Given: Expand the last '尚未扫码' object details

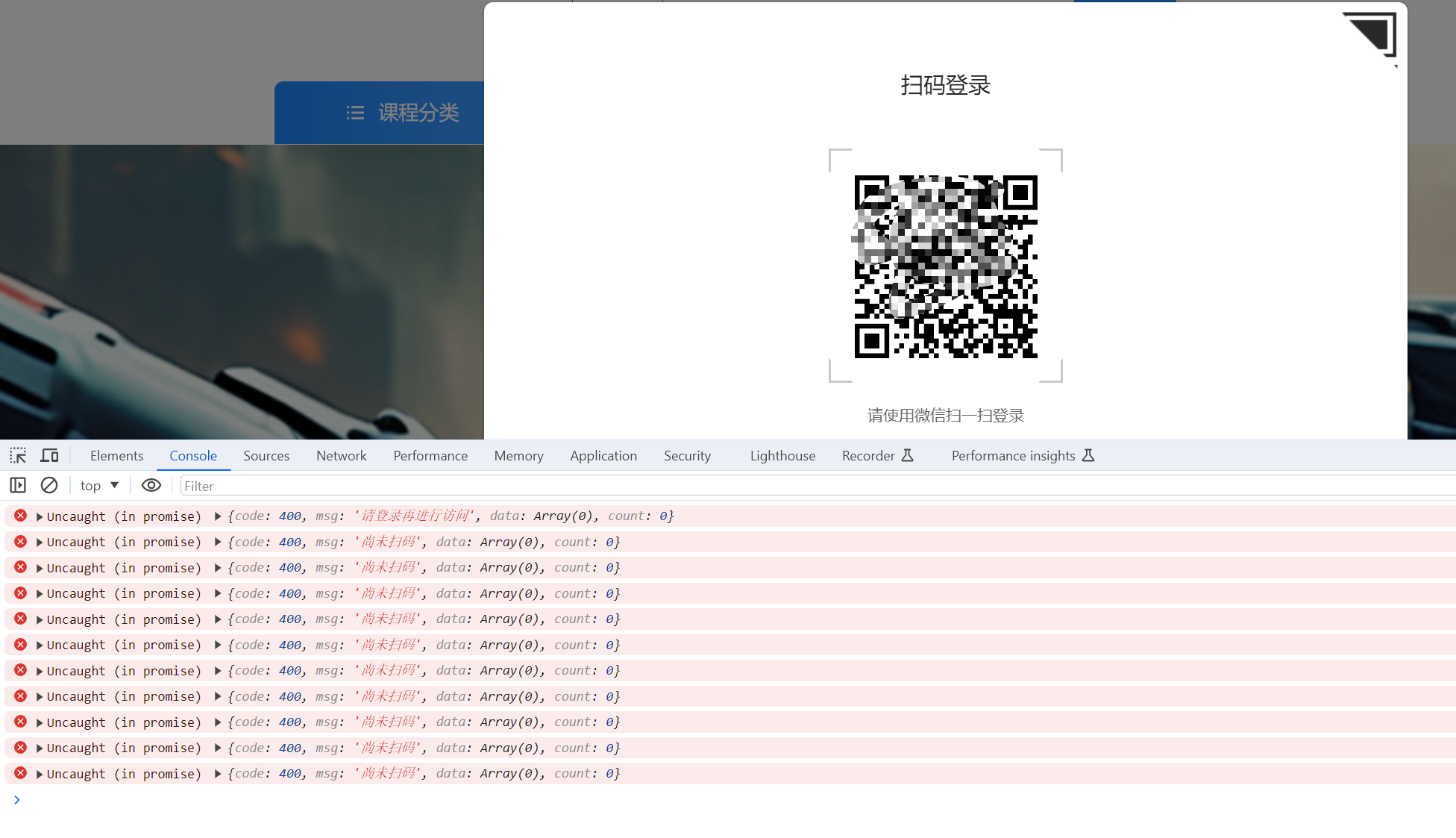Looking at the screenshot, I should tap(218, 774).
